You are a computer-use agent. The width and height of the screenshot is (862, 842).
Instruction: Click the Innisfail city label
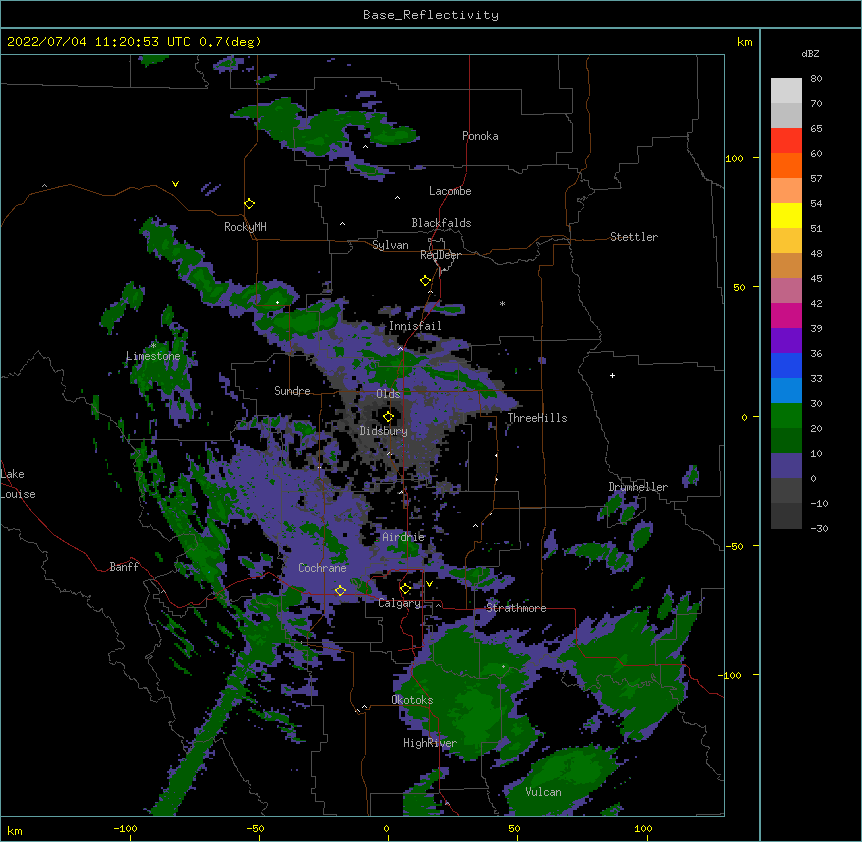[x=415, y=326]
